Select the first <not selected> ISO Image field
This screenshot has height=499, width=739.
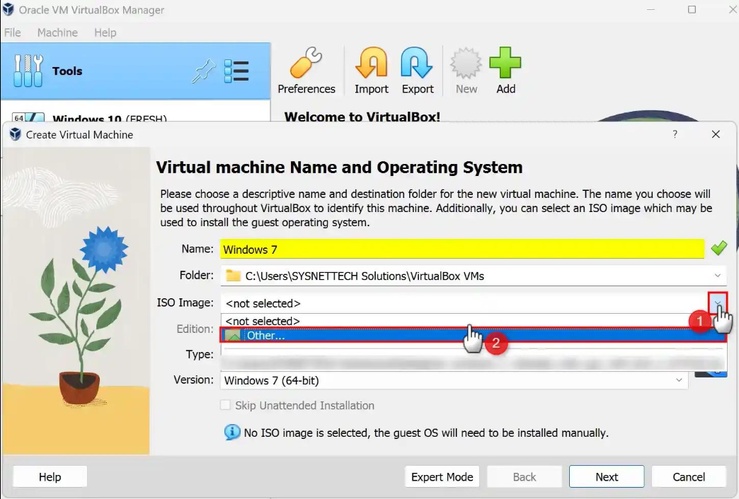pos(464,303)
